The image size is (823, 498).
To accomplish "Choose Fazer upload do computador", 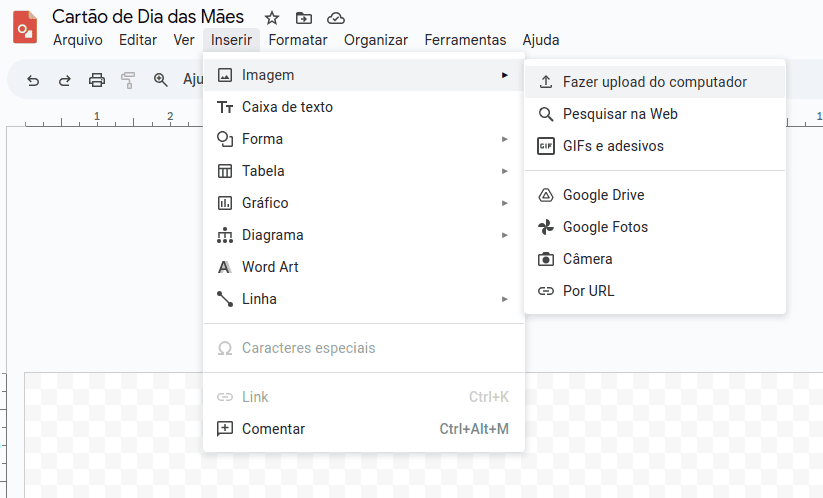I will [x=655, y=82].
